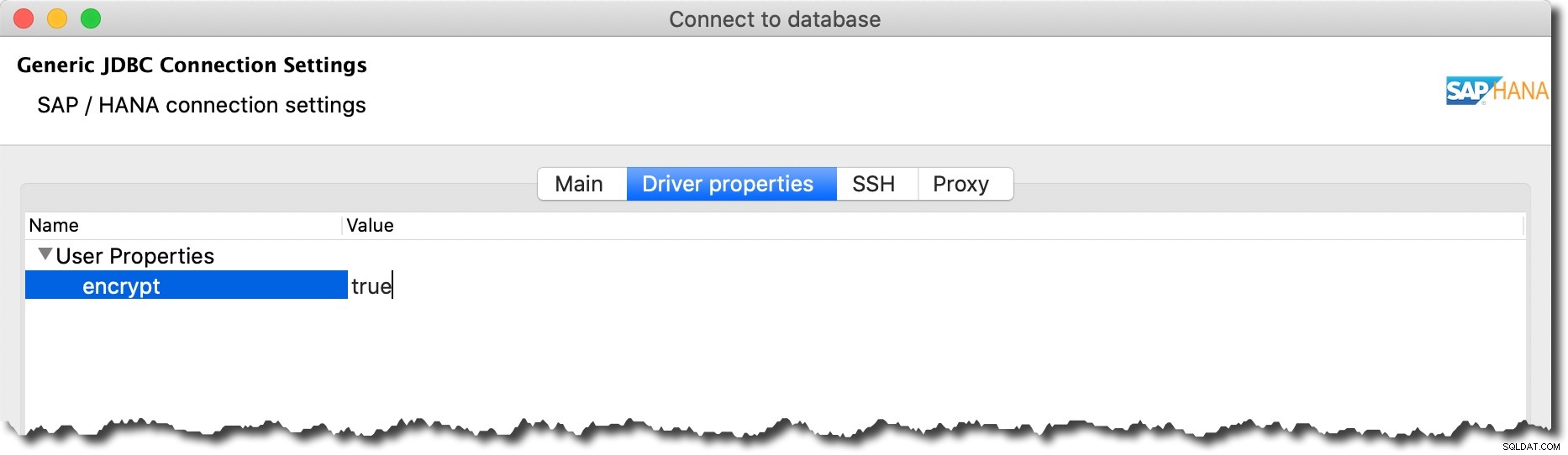
Task: Collapse the User Properties disclosure triangle
Action: click(45, 254)
